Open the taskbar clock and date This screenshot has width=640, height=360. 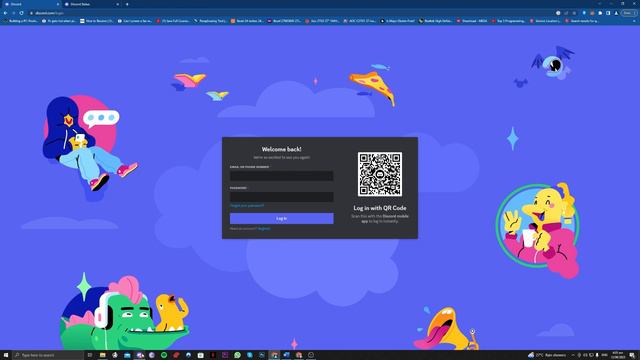pyautogui.click(x=618, y=355)
